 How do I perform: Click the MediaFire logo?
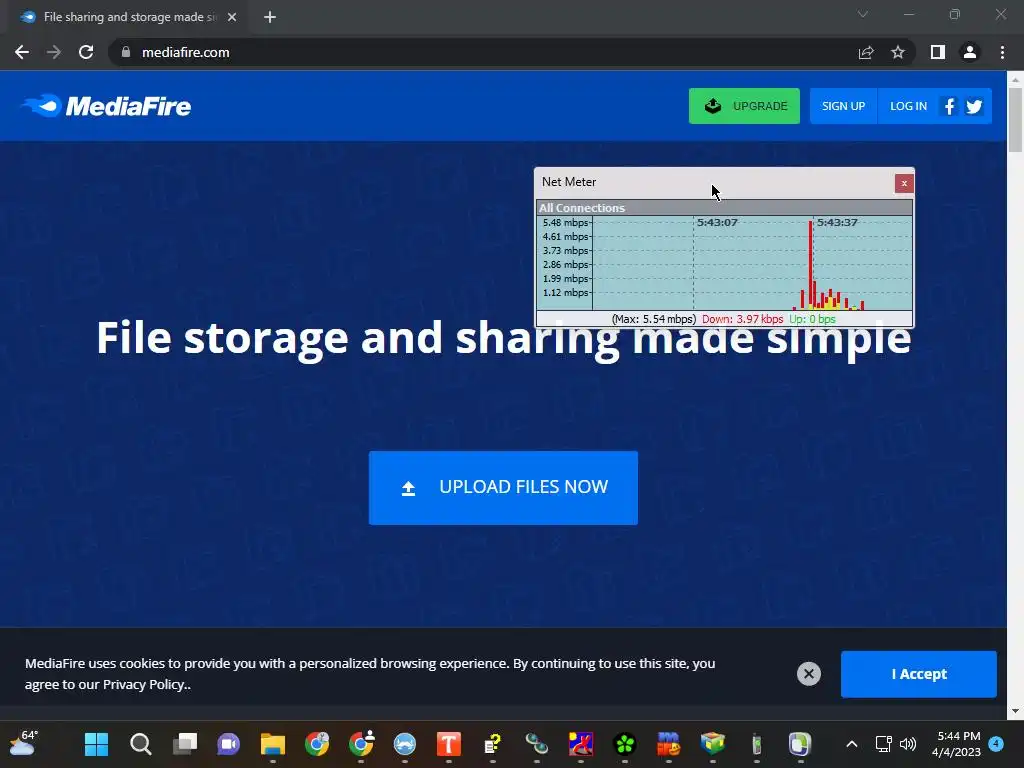point(106,106)
